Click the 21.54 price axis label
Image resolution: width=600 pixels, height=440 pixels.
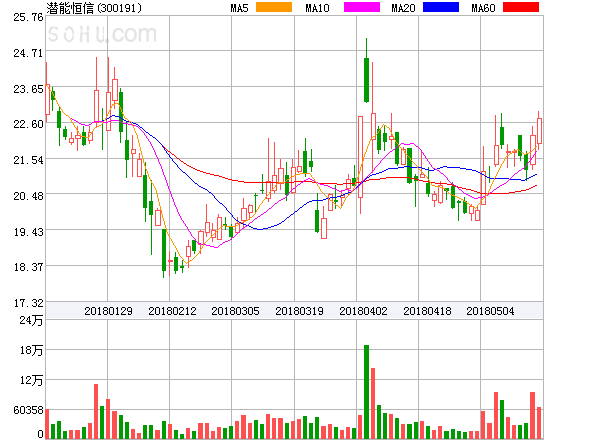coord(28,160)
